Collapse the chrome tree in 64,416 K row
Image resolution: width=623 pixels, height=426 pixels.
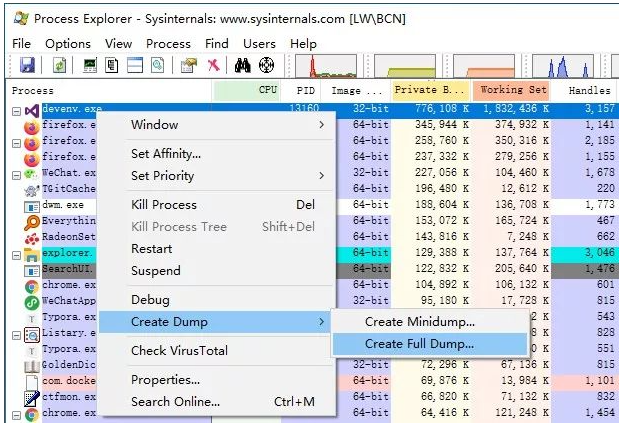(x=16, y=416)
